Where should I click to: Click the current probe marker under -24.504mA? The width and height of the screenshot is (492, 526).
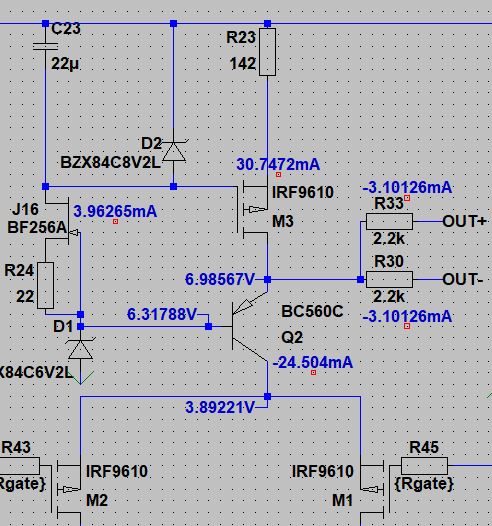point(313,372)
